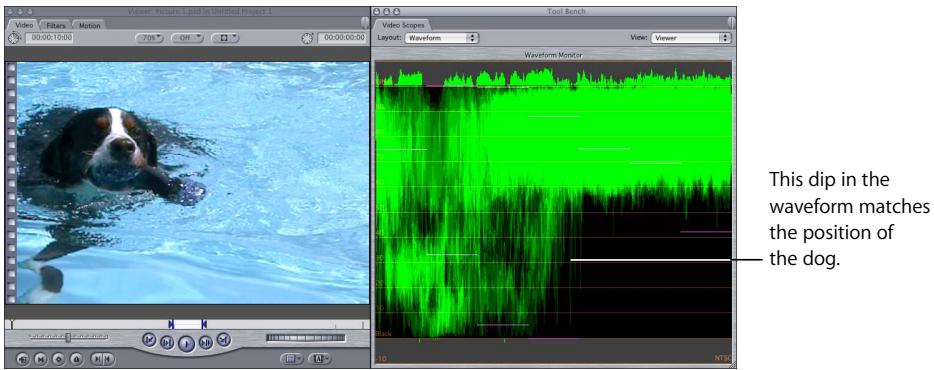This screenshot has height=370, width=934.
Task: Click the Viewer window drag handle
Action: (x=365, y=23)
